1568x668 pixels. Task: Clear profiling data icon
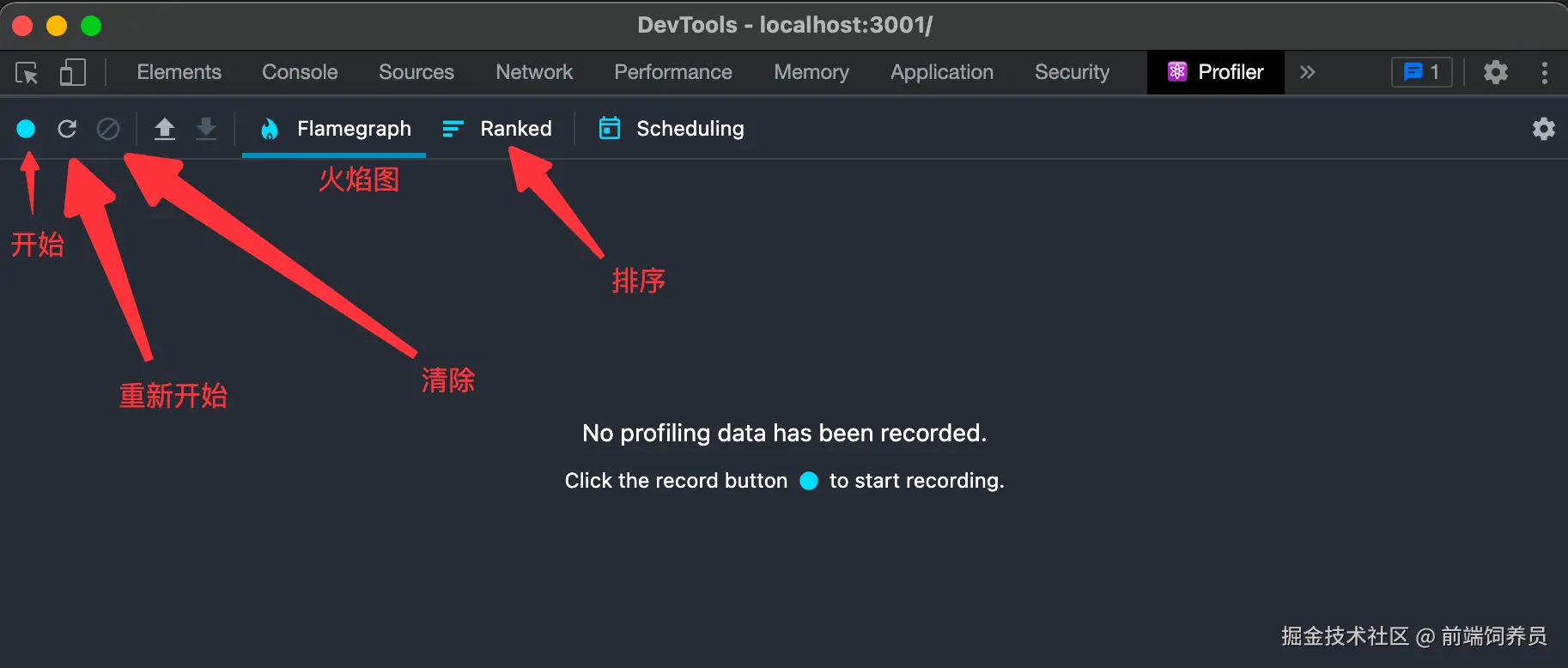pyautogui.click(x=108, y=129)
